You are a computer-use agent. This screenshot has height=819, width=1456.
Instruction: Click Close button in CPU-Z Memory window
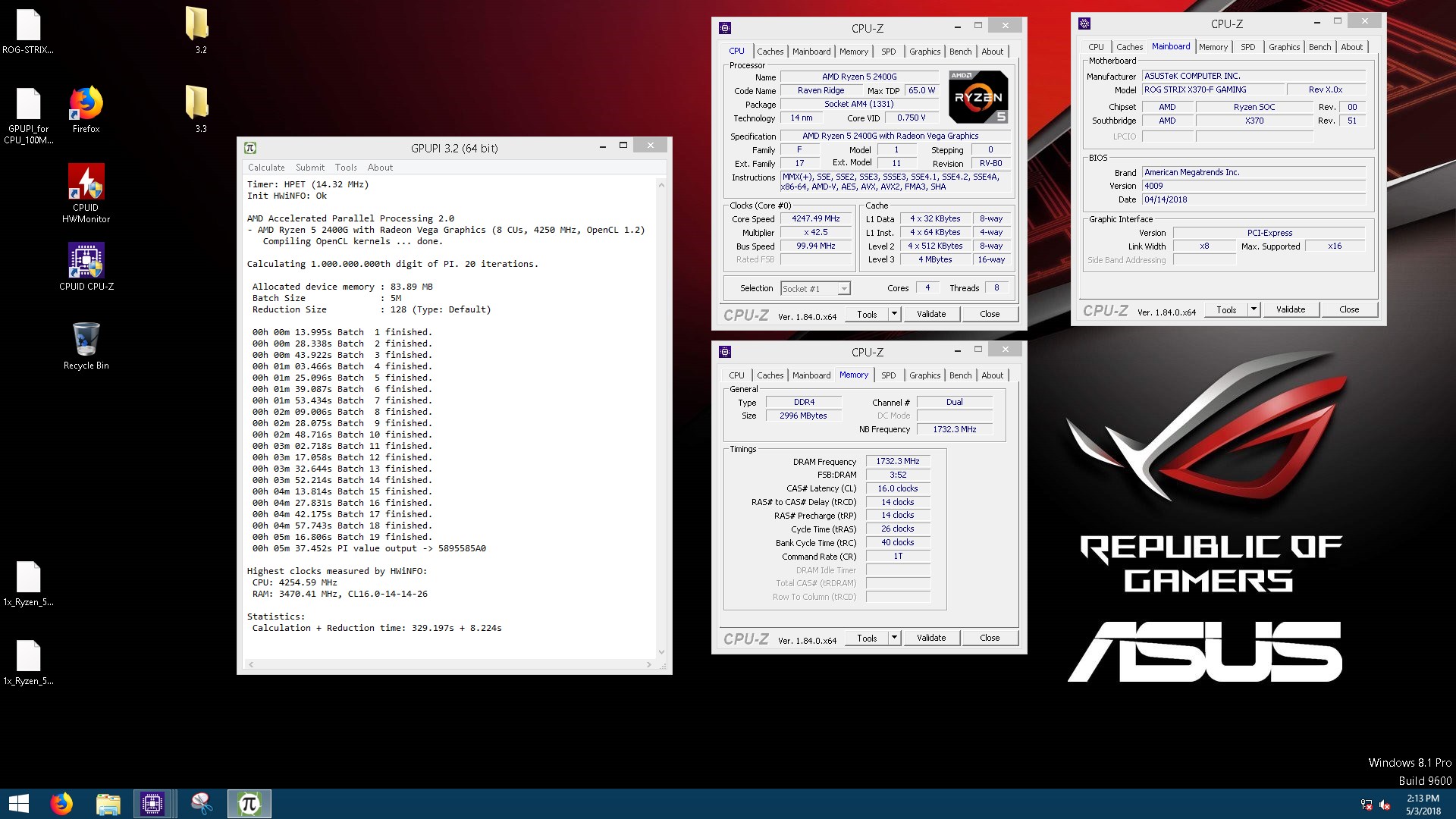990,638
